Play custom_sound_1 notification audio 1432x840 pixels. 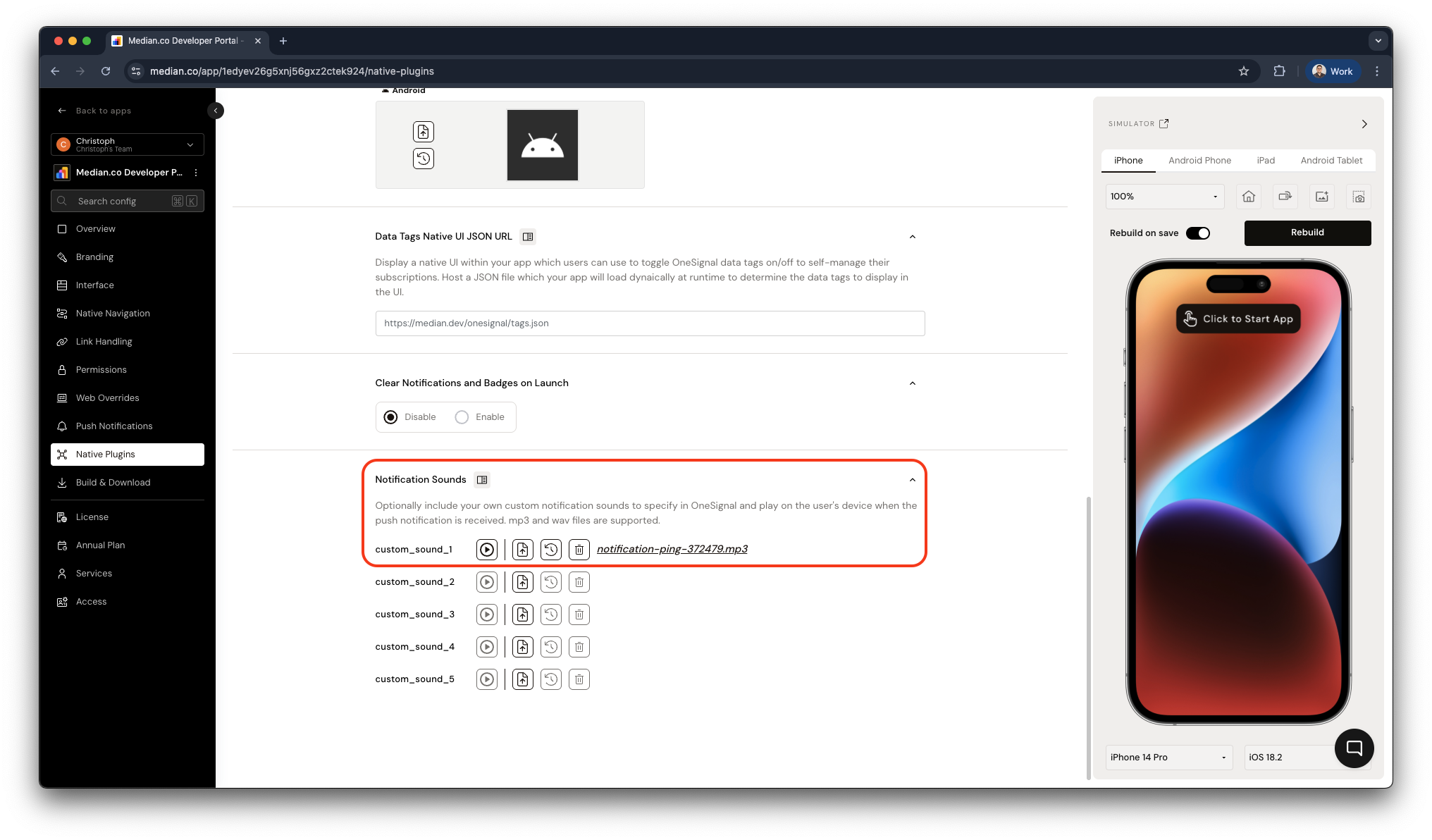click(486, 550)
